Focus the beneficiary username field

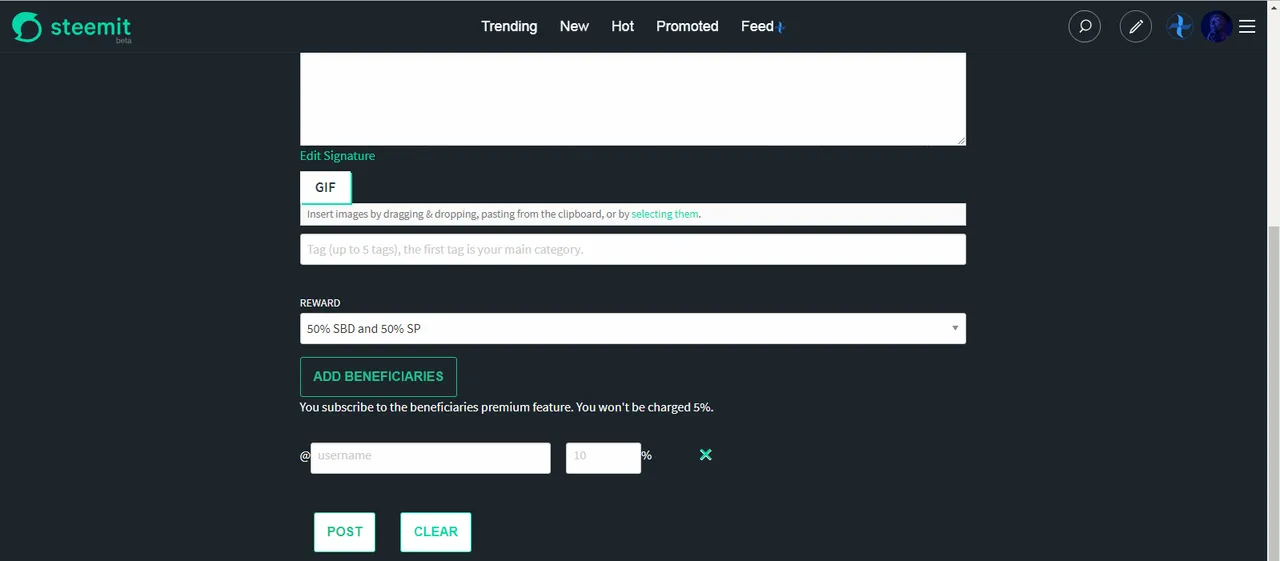[x=431, y=458]
